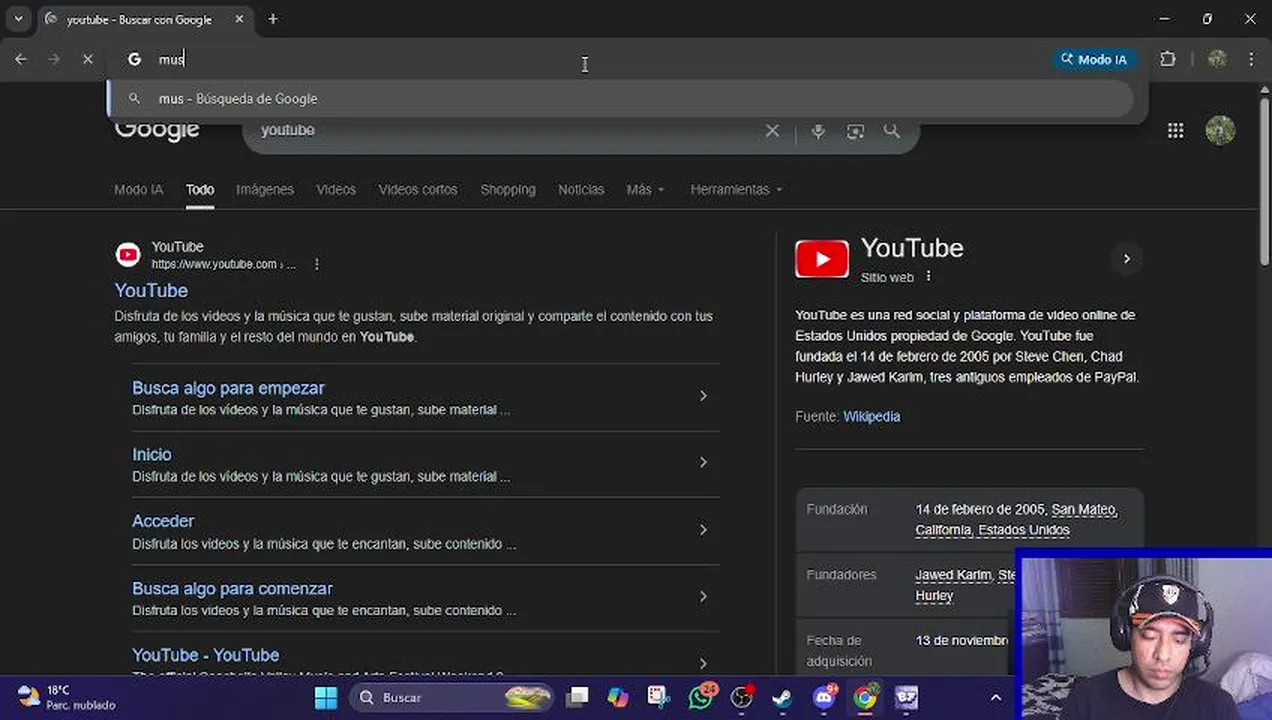Open Steam from the taskbar
1272x720 pixels.
coord(782,697)
